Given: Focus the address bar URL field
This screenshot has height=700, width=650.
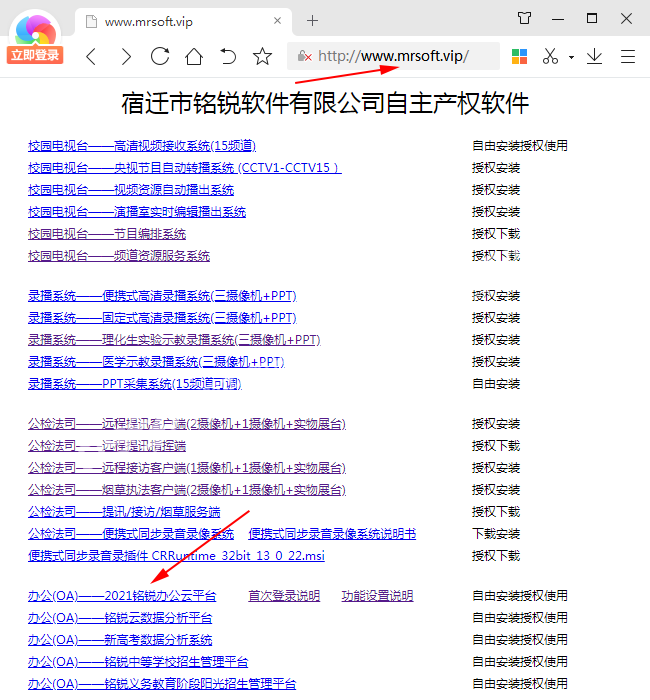Looking at the screenshot, I should tap(393, 56).
